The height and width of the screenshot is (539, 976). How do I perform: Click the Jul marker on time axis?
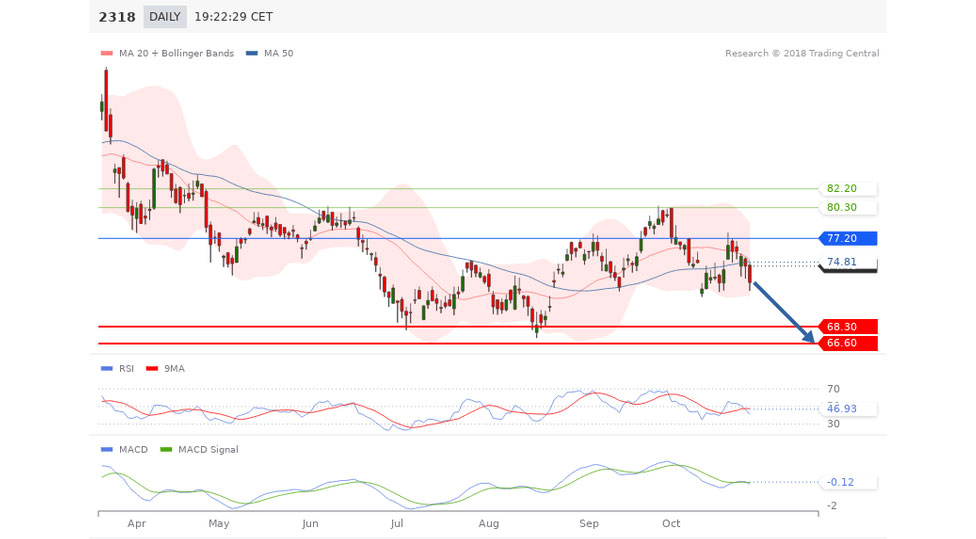(x=397, y=523)
